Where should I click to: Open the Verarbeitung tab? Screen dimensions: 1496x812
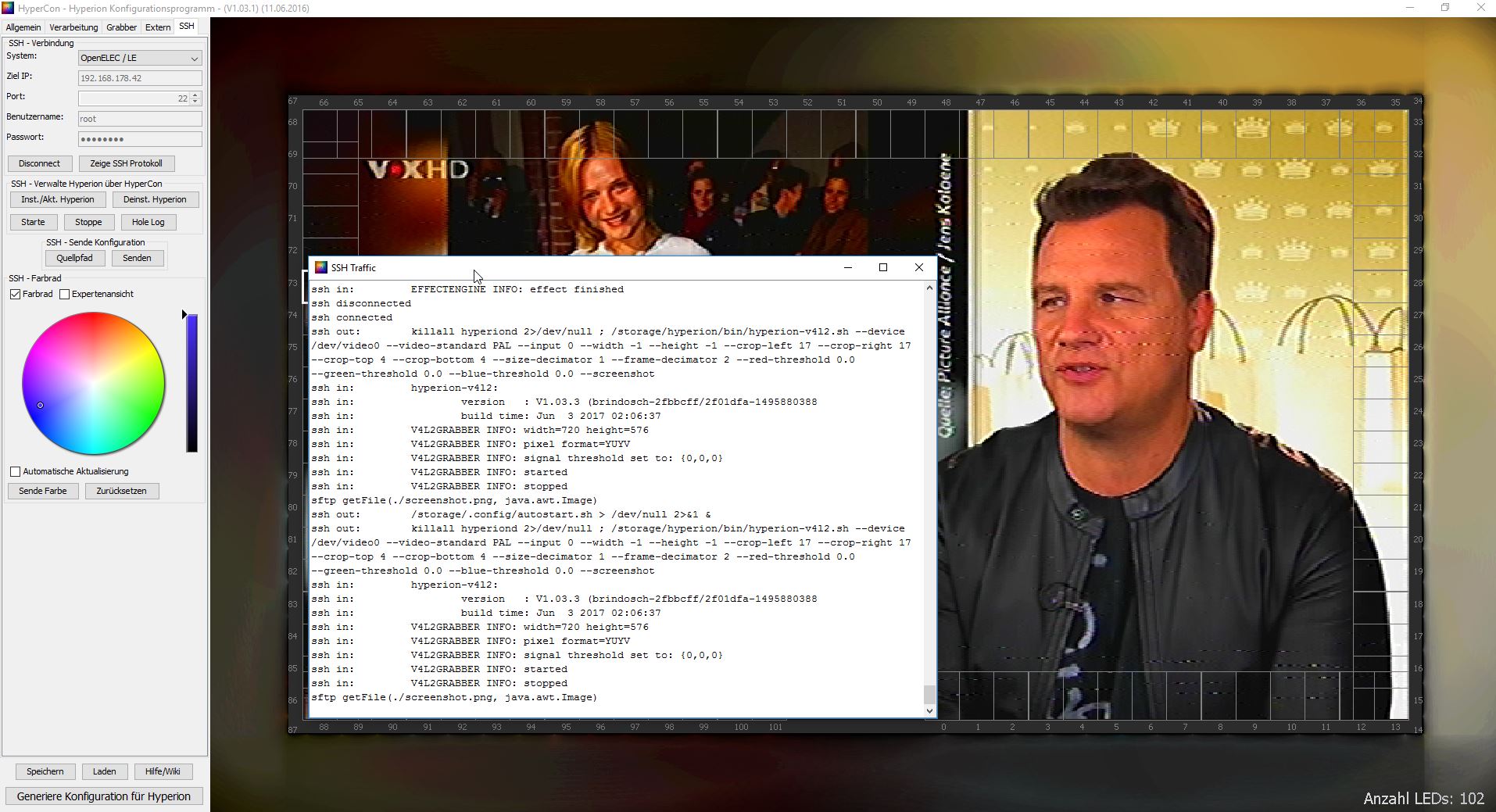pyautogui.click(x=73, y=27)
